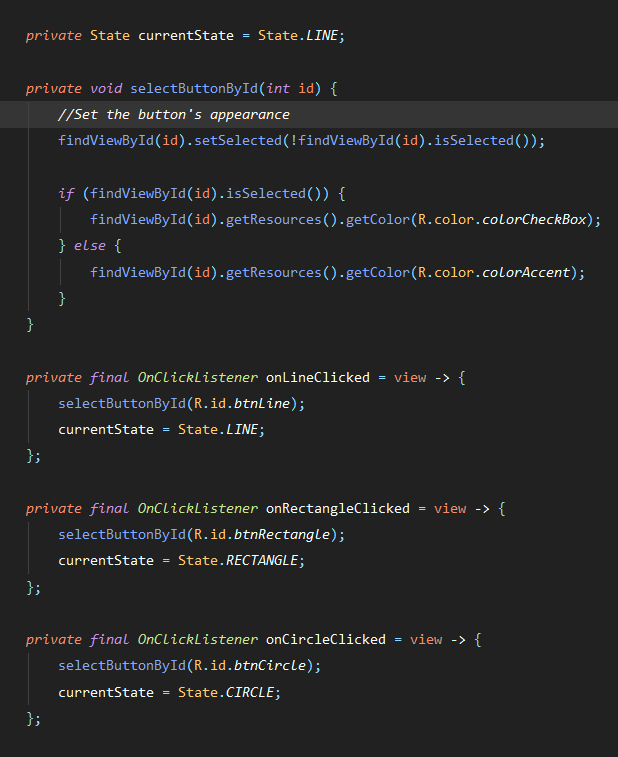Click getResources() on the colorCheckBox line
618x757 pixels.
pyautogui.click(x=281, y=220)
